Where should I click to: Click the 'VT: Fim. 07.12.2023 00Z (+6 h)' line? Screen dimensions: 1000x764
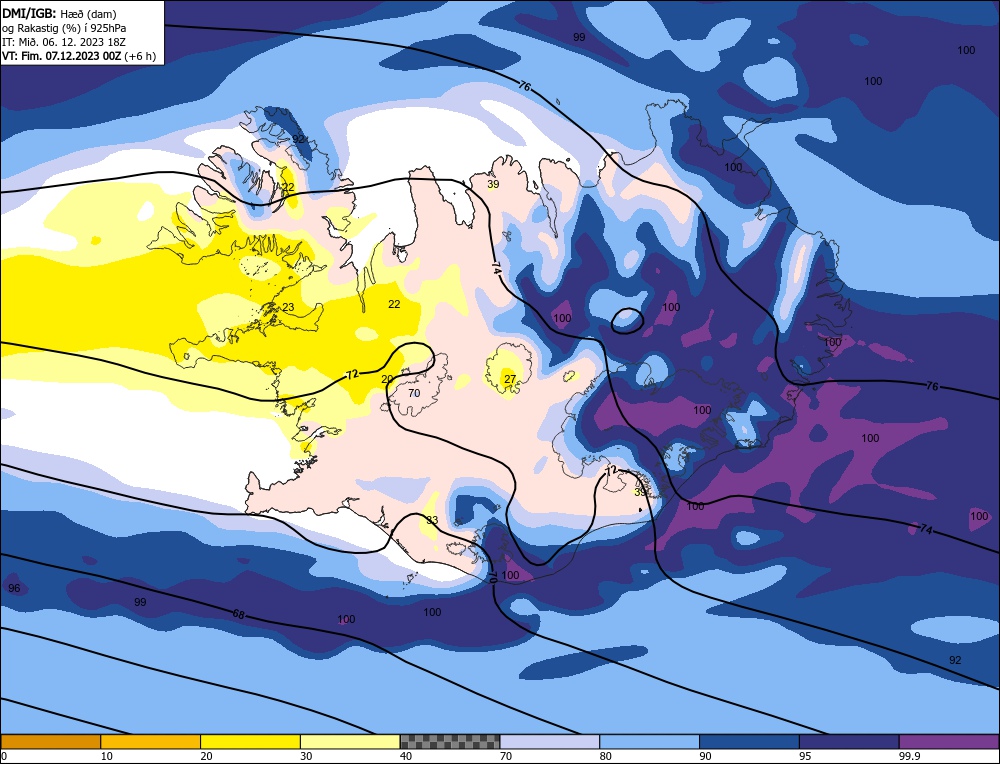coord(79,55)
